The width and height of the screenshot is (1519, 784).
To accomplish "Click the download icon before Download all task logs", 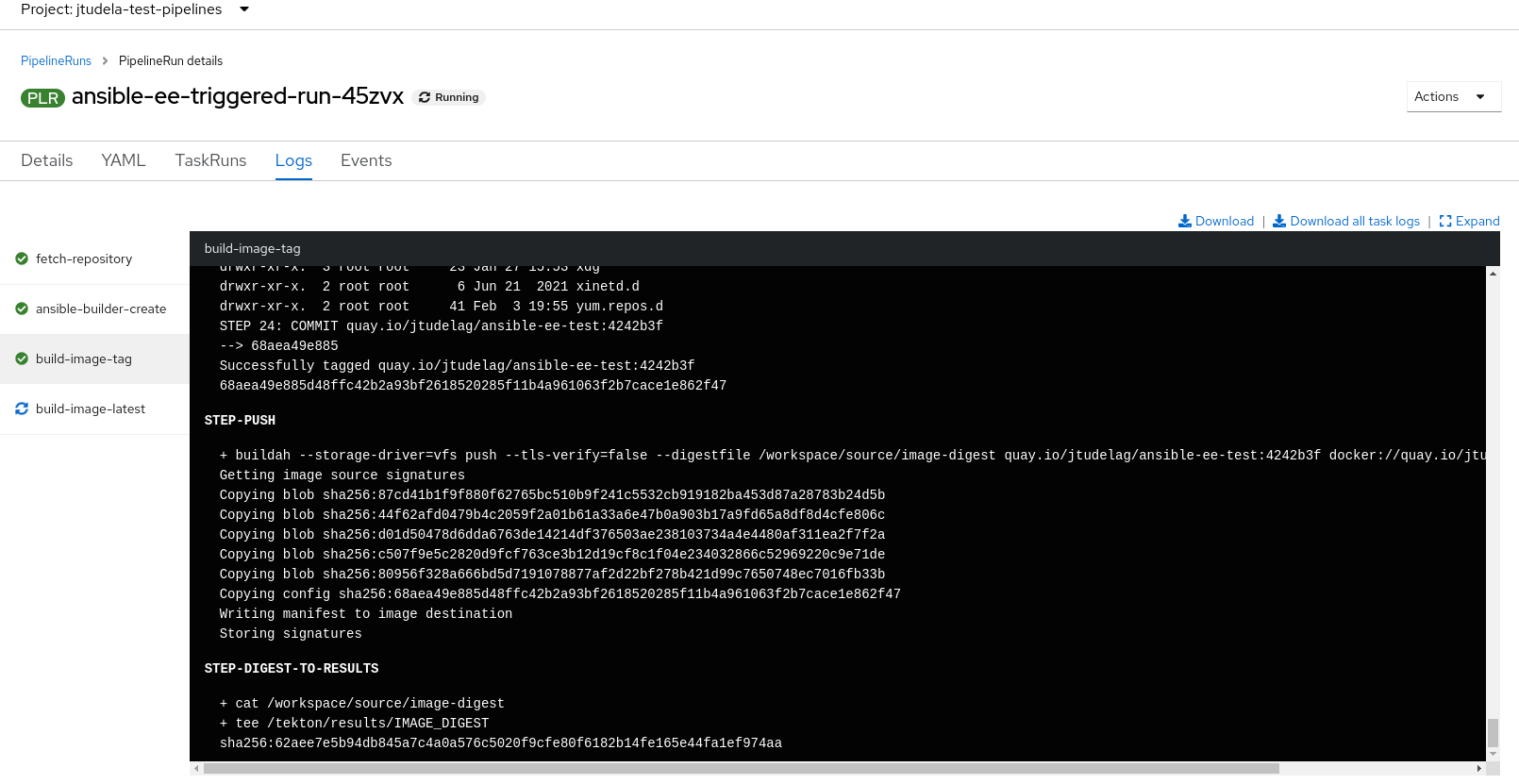I will (1277, 221).
